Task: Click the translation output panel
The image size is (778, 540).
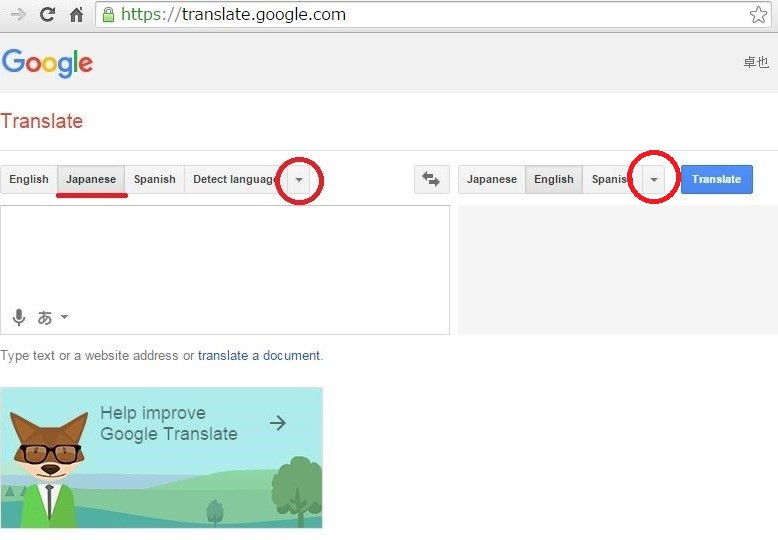Action: tap(618, 270)
